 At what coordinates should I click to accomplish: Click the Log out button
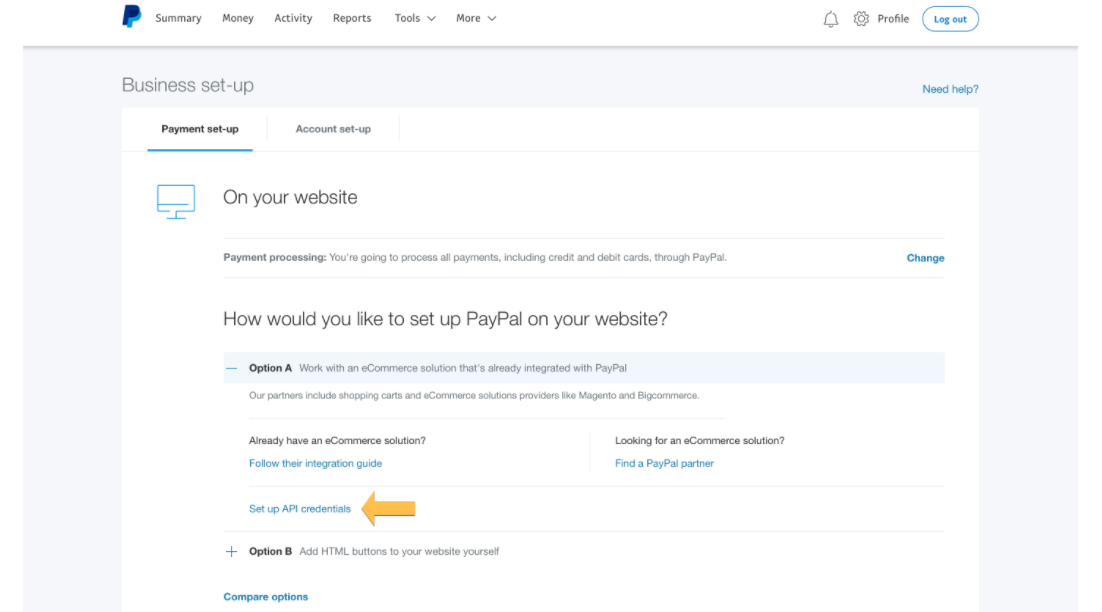pyautogui.click(x=950, y=19)
